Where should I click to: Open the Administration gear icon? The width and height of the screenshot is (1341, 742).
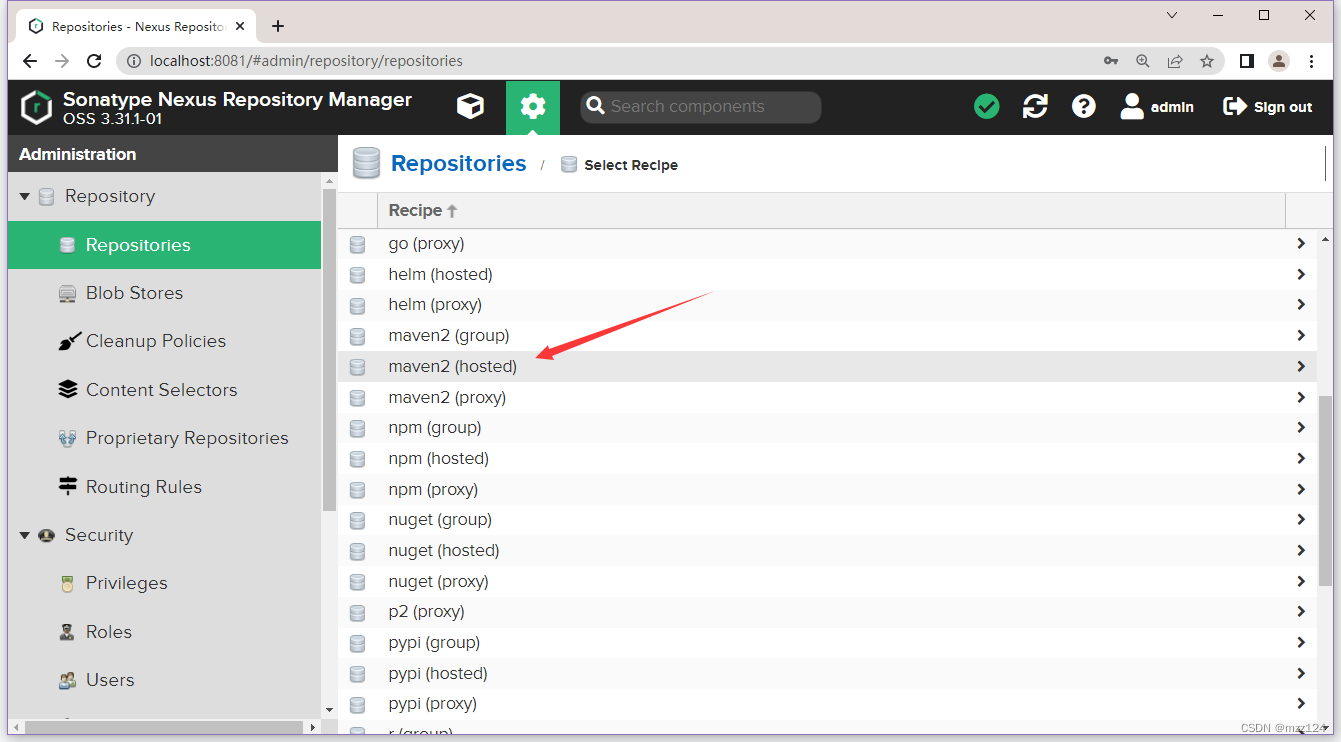pyautogui.click(x=533, y=106)
